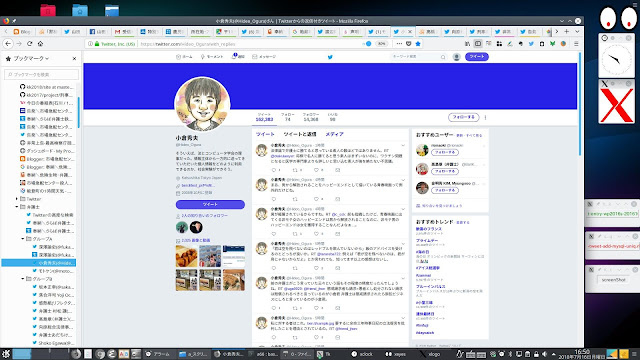
Task: Open page actions three-dots in address bar
Action: point(399,44)
